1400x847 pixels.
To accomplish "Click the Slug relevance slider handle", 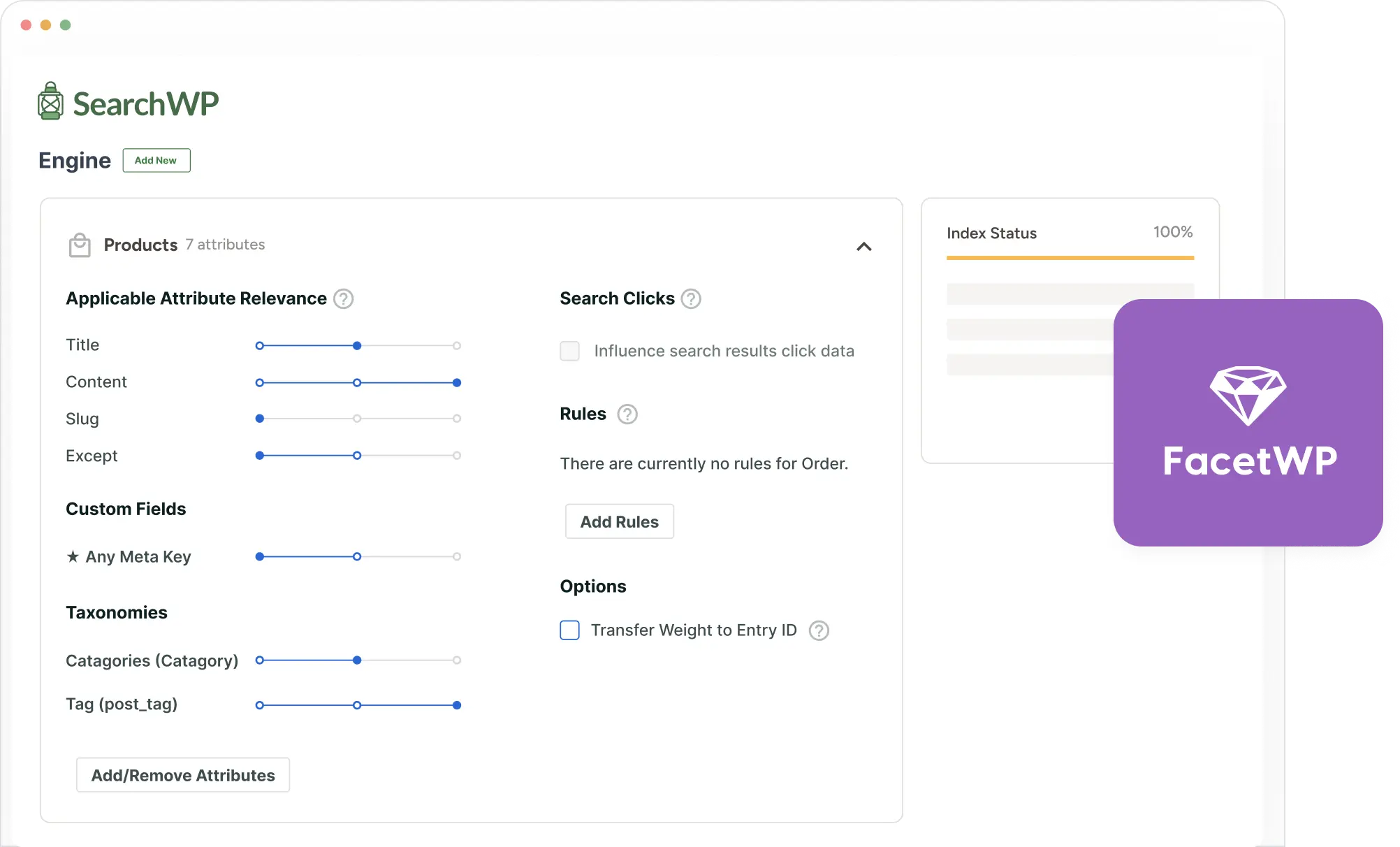I will click(x=260, y=419).
